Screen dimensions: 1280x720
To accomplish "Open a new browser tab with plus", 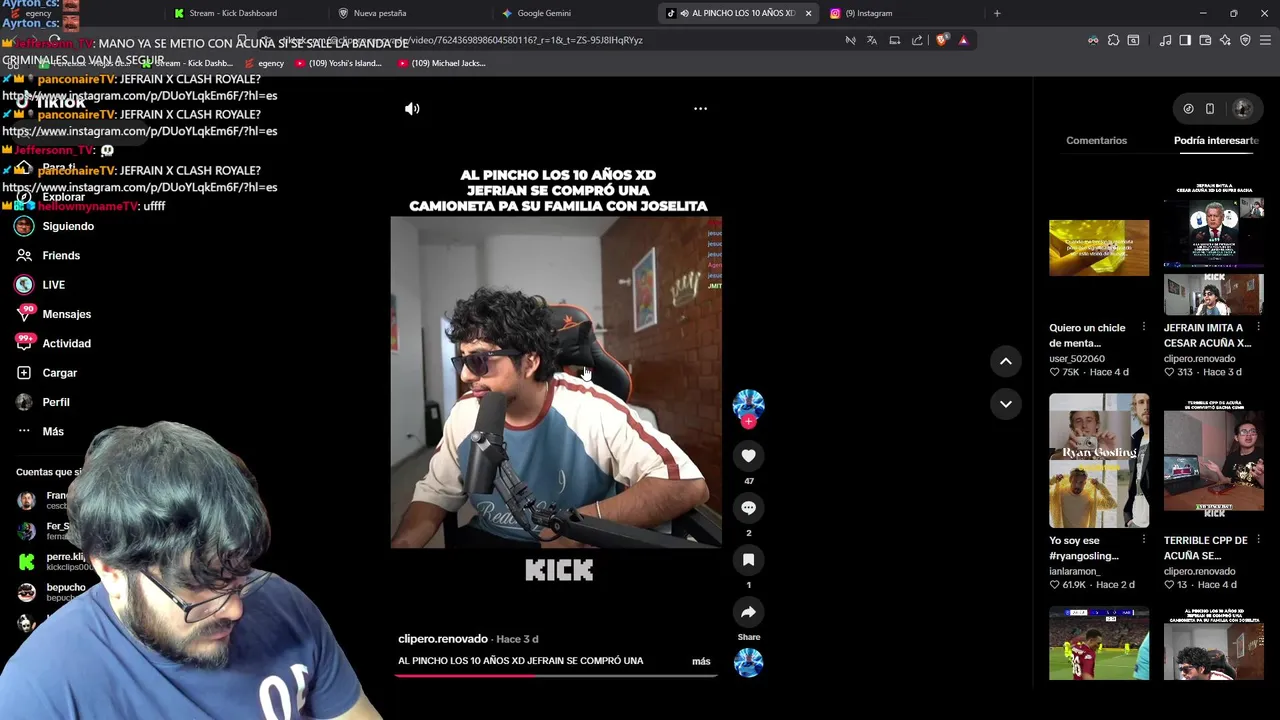I will [996, 13].
